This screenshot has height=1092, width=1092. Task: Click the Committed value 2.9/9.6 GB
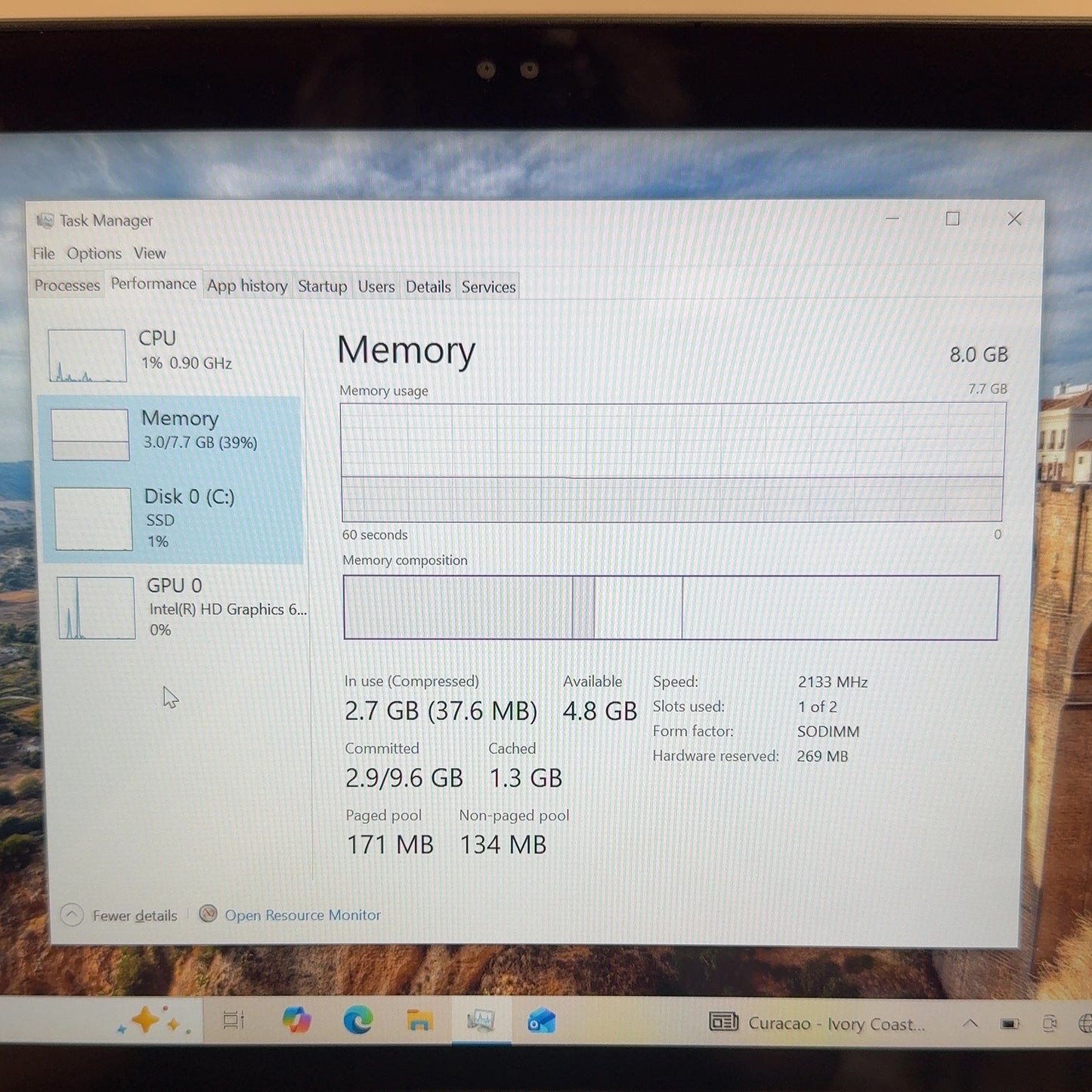[404, 778]
